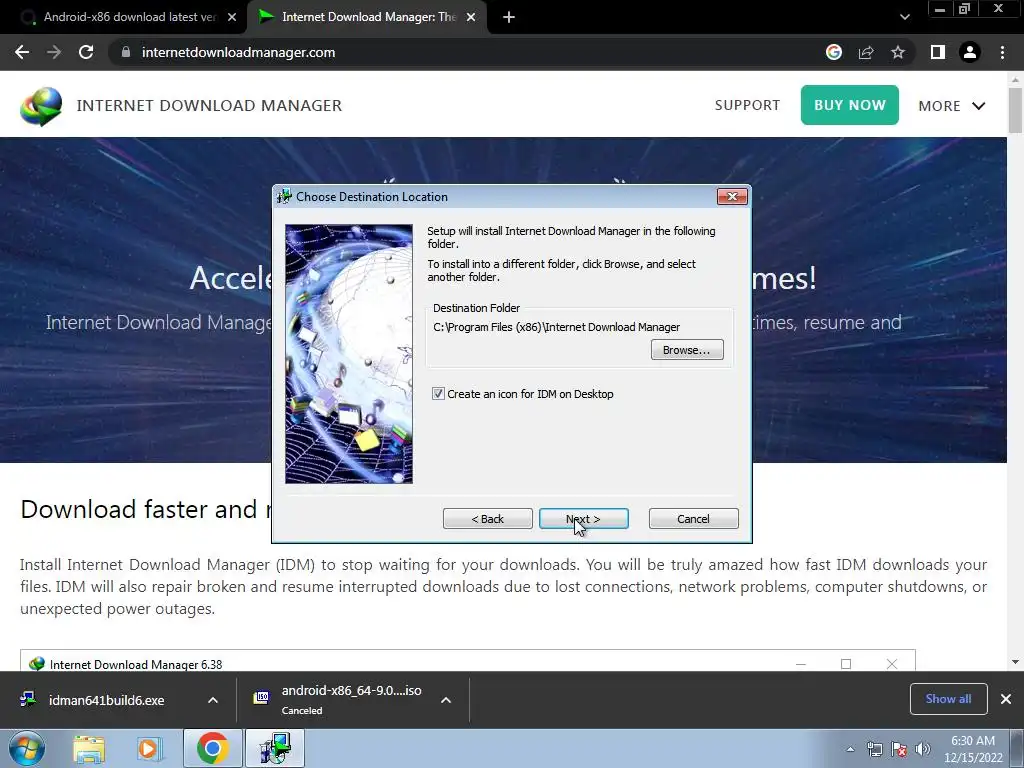The image size is (1024, 768).
Task: Expand options for idman641build6.exe download
Action: click(x=213, y=700)
